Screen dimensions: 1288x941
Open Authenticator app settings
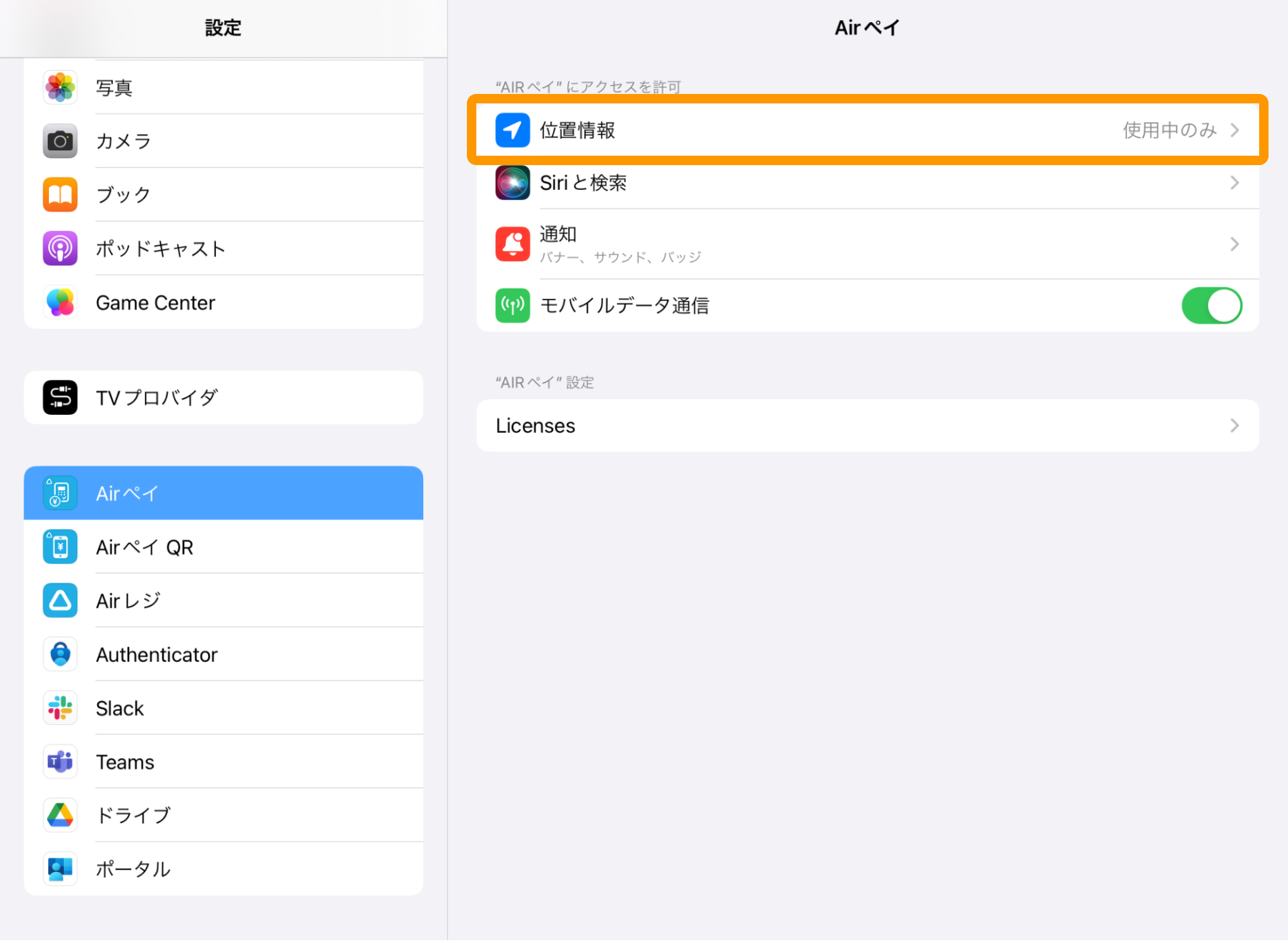click(223, 655)
